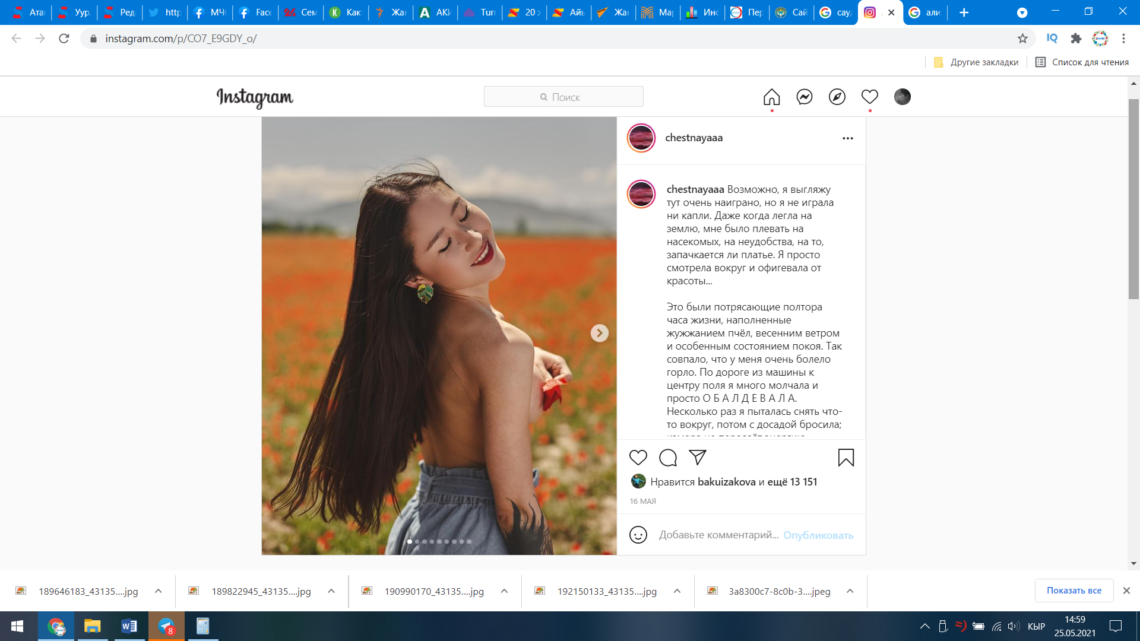Open the Explore compass icon
The height and width of the screenshot is (641, 1140).
click(837, 97)
